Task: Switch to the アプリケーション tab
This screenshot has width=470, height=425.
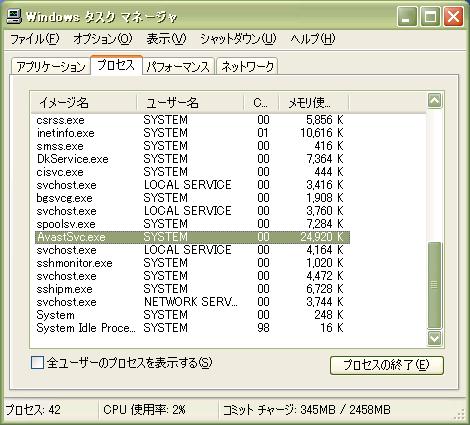Action: point(51,66)
